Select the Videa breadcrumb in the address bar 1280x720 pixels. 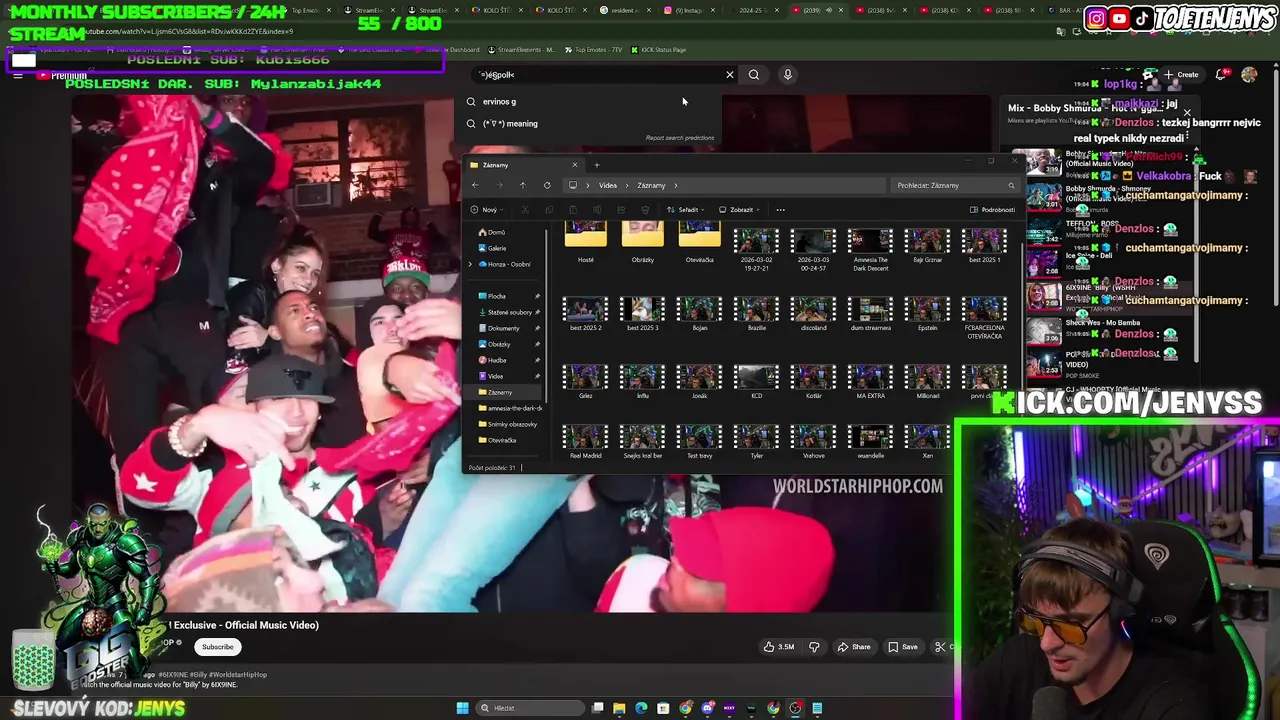pyautogui.click(x=608, y=185)
